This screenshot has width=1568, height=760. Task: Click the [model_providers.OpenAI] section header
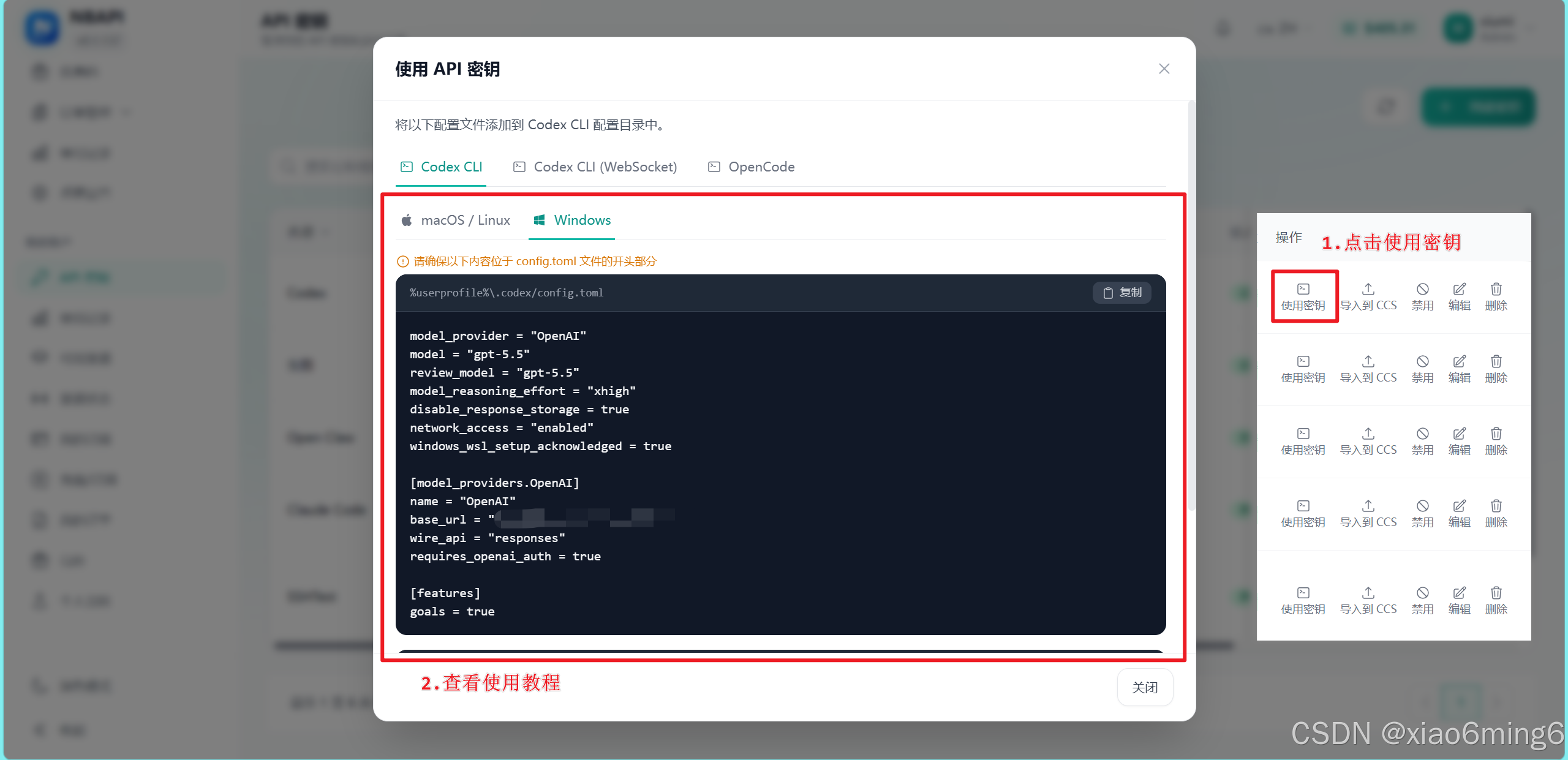494,483
